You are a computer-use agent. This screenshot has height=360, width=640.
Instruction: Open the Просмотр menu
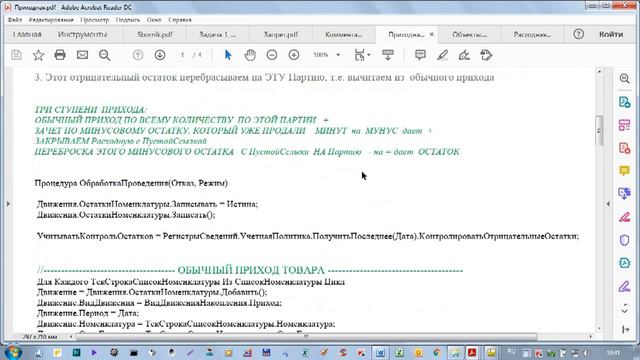(95, 20)
